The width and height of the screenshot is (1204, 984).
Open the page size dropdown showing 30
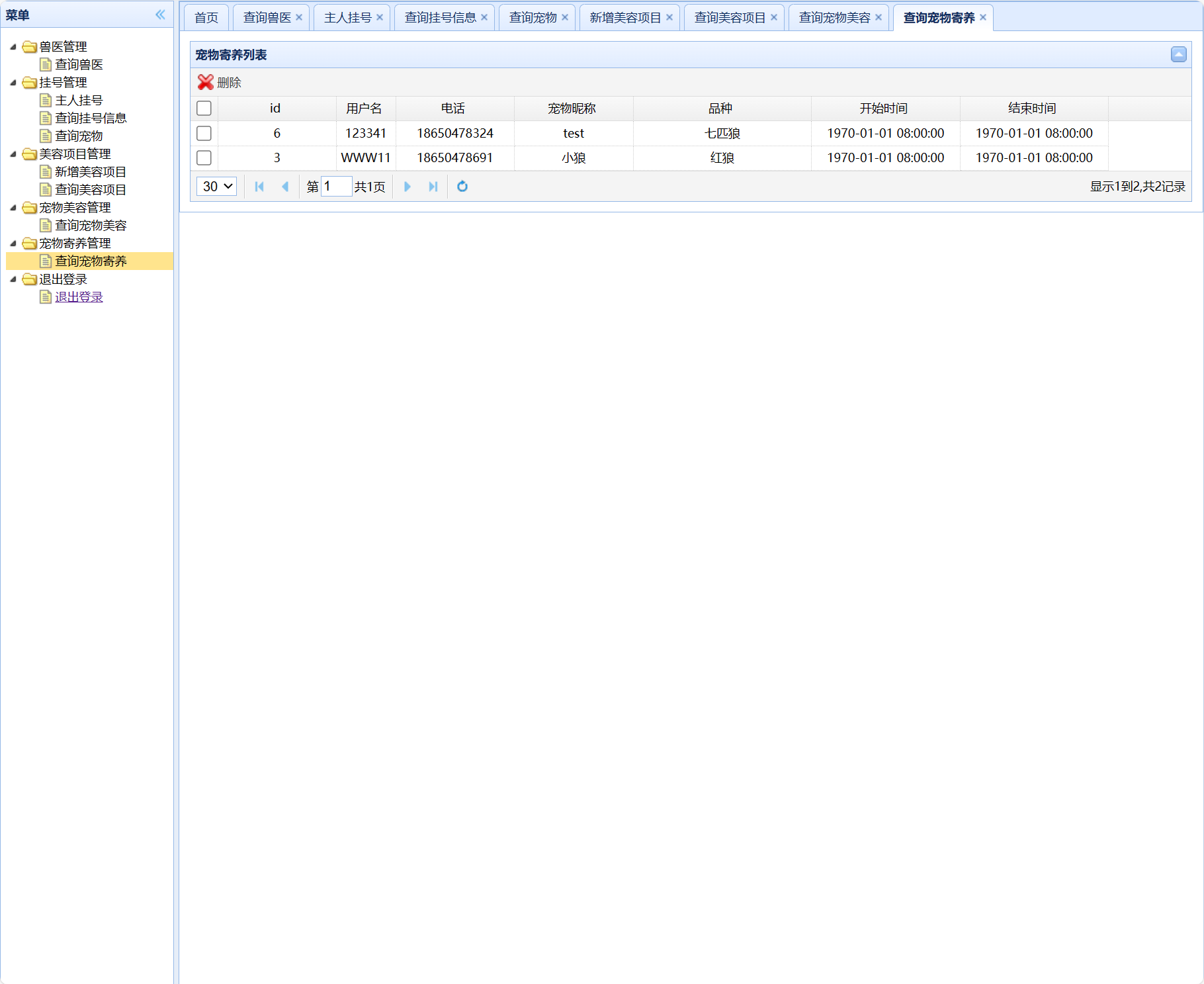217,187
